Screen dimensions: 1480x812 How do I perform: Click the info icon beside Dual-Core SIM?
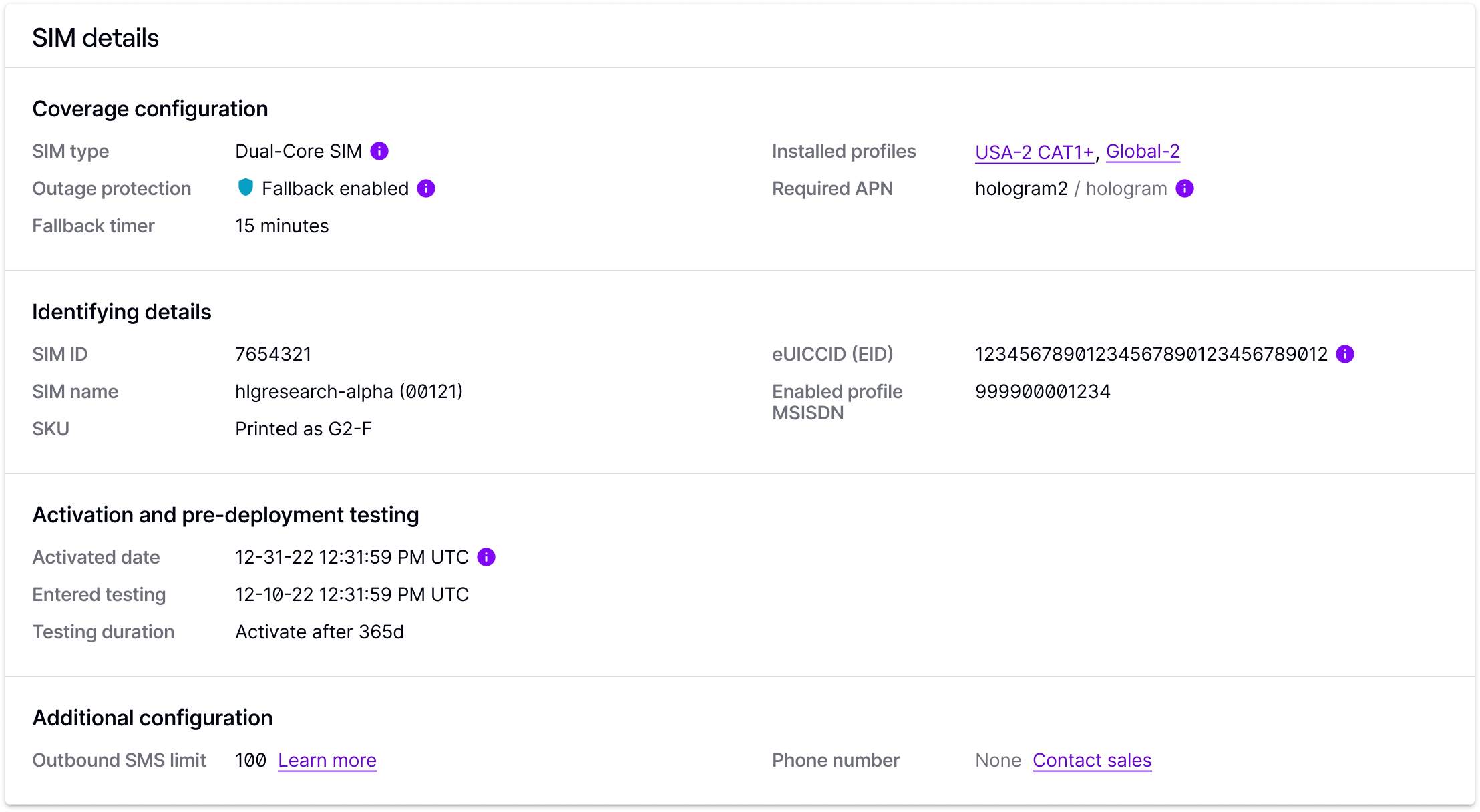coord(379,151)
